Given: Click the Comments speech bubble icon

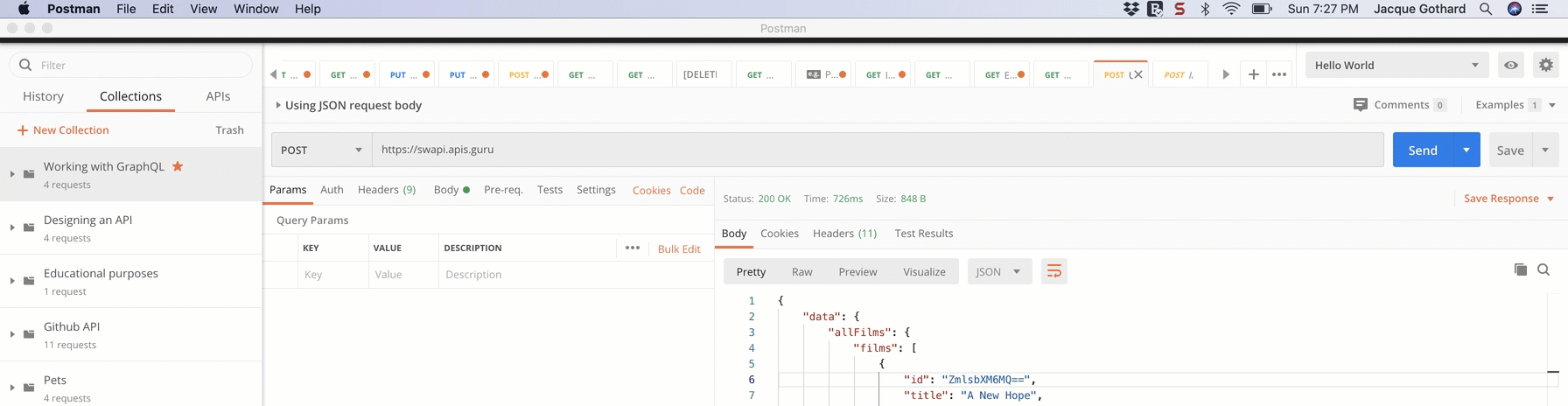Looking at the screenshot, I should pos(1360,104).
